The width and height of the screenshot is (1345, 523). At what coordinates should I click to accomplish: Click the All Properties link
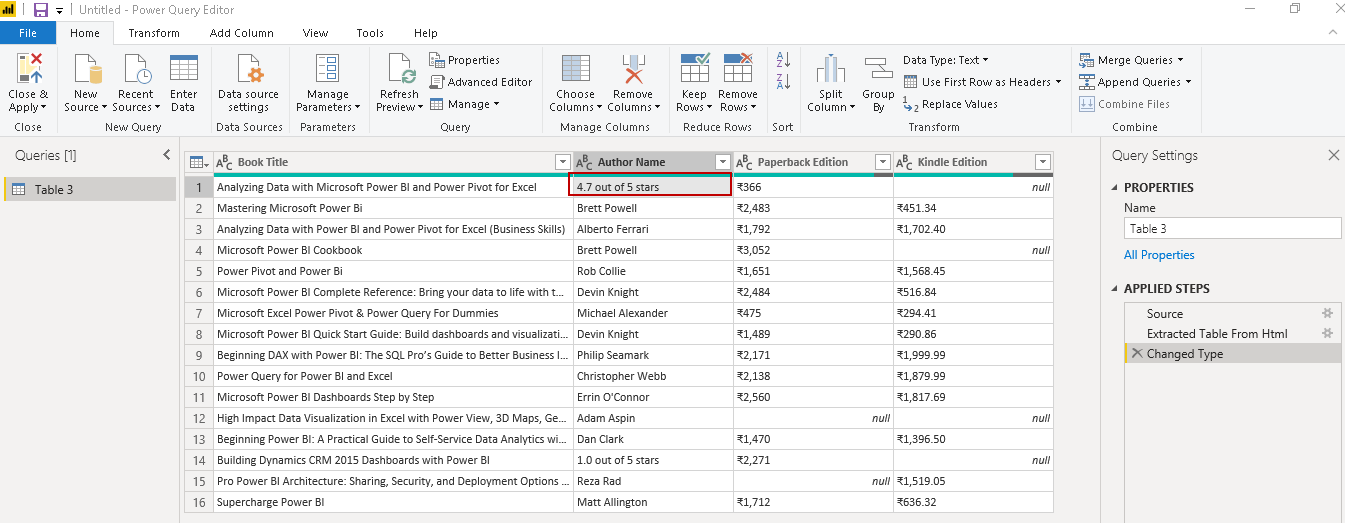pyautogui.click(x=1158, y=255)
